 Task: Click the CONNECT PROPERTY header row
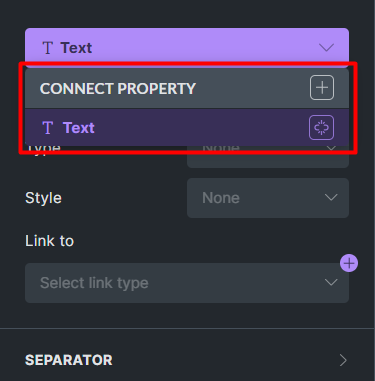tap(187, 88)
